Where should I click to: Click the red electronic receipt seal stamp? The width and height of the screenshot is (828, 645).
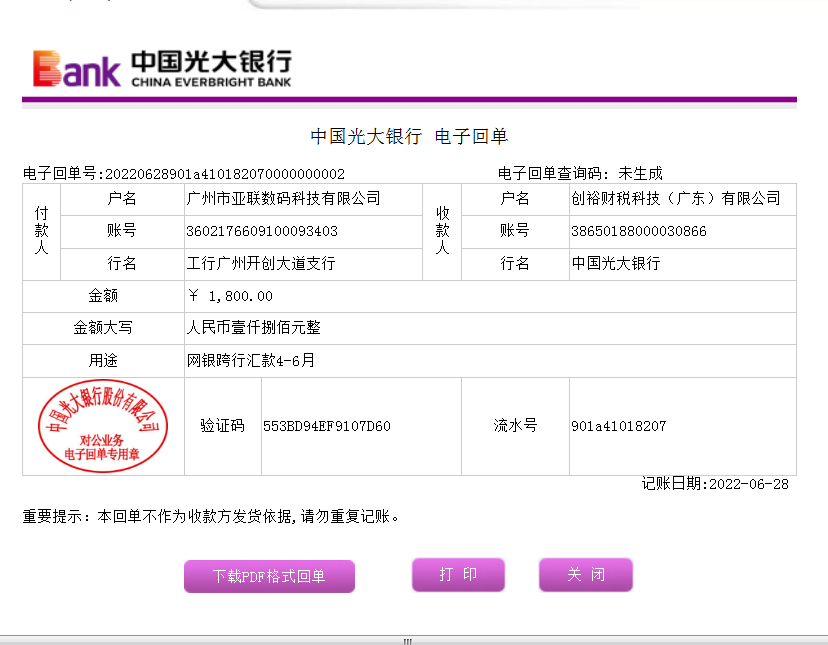coord(102,426)
